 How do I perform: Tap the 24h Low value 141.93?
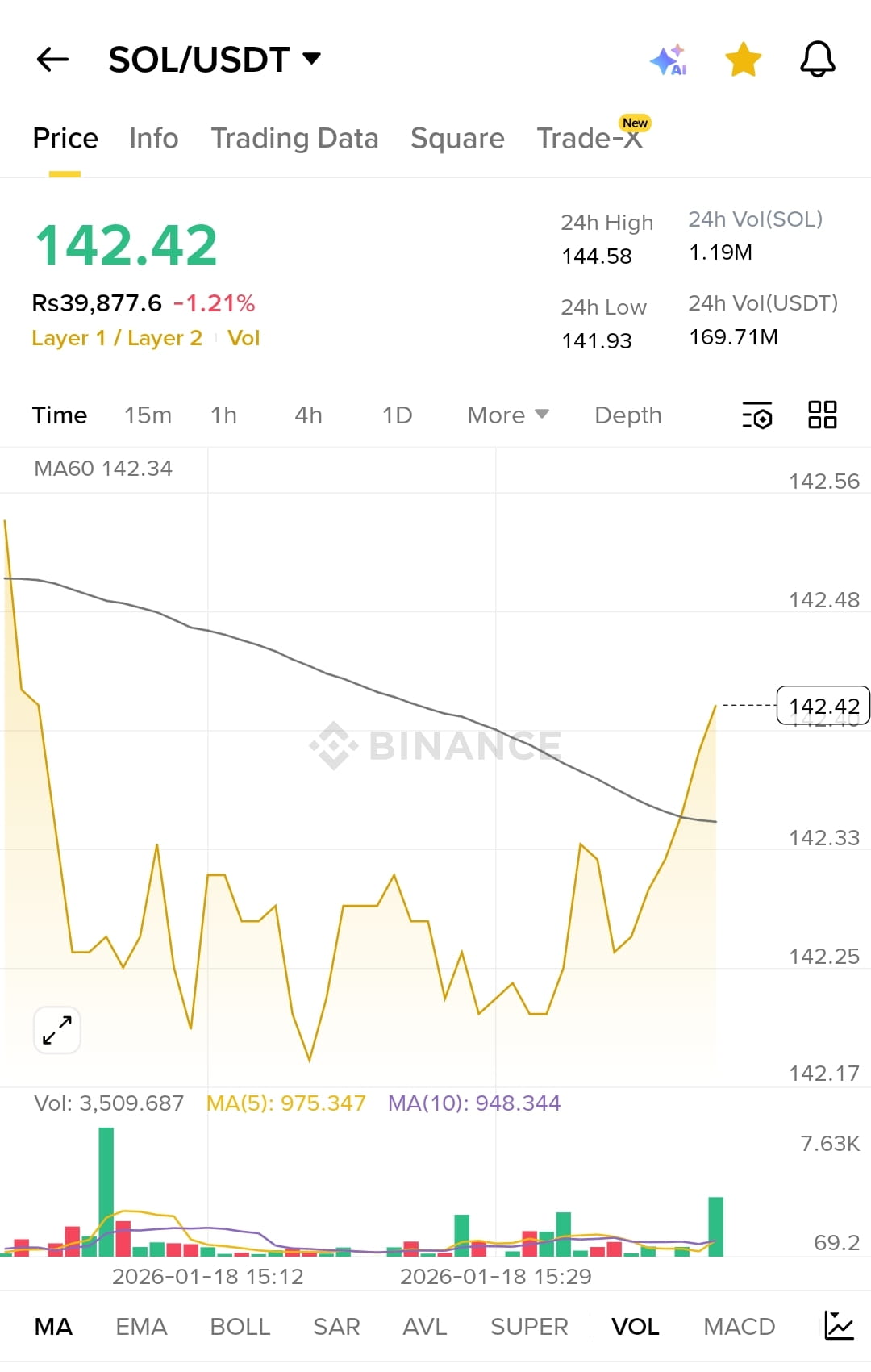(597, 341)
